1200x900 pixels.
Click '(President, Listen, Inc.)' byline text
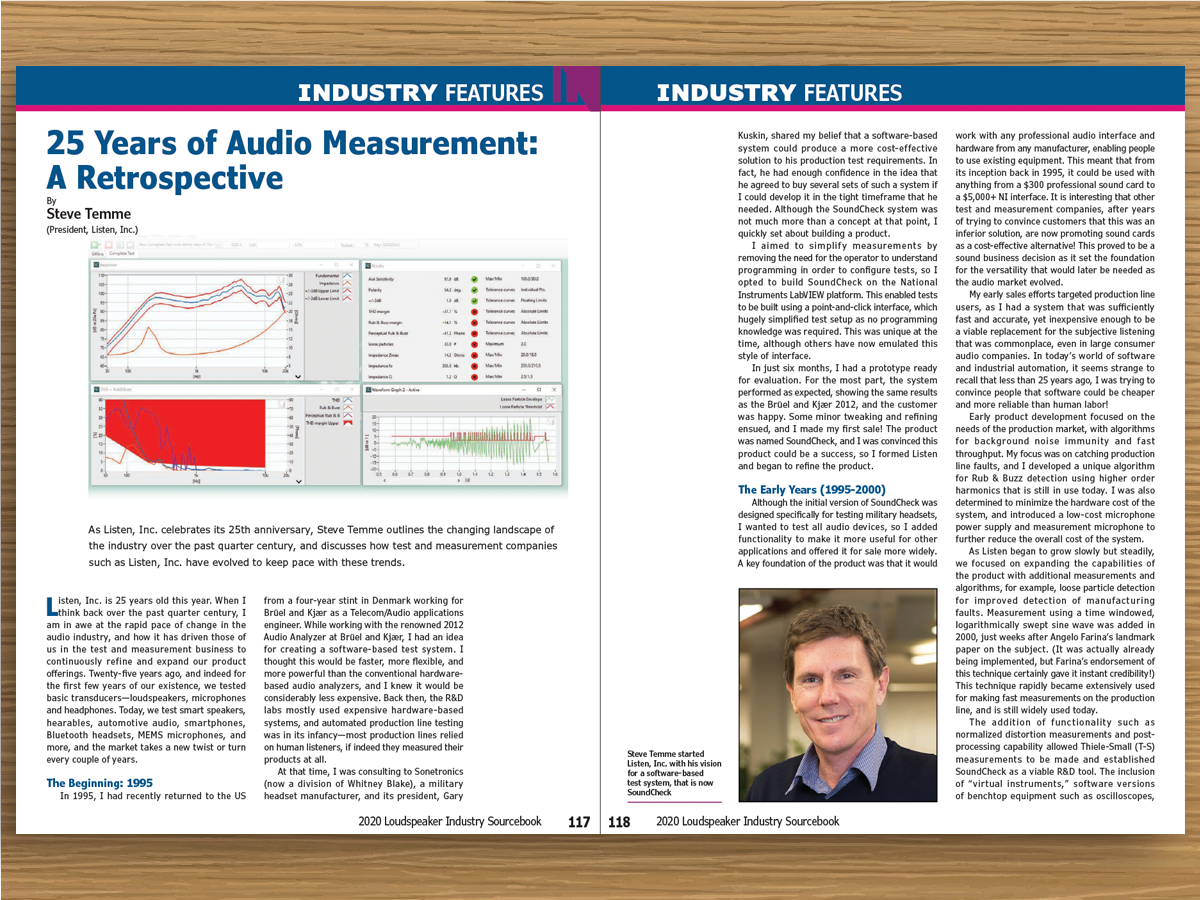[94, 229]
